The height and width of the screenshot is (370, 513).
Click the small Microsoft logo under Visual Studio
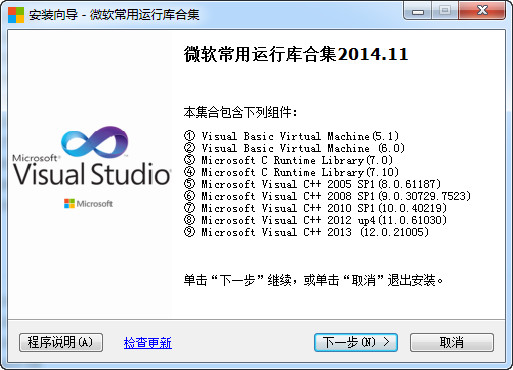(88, 203)
